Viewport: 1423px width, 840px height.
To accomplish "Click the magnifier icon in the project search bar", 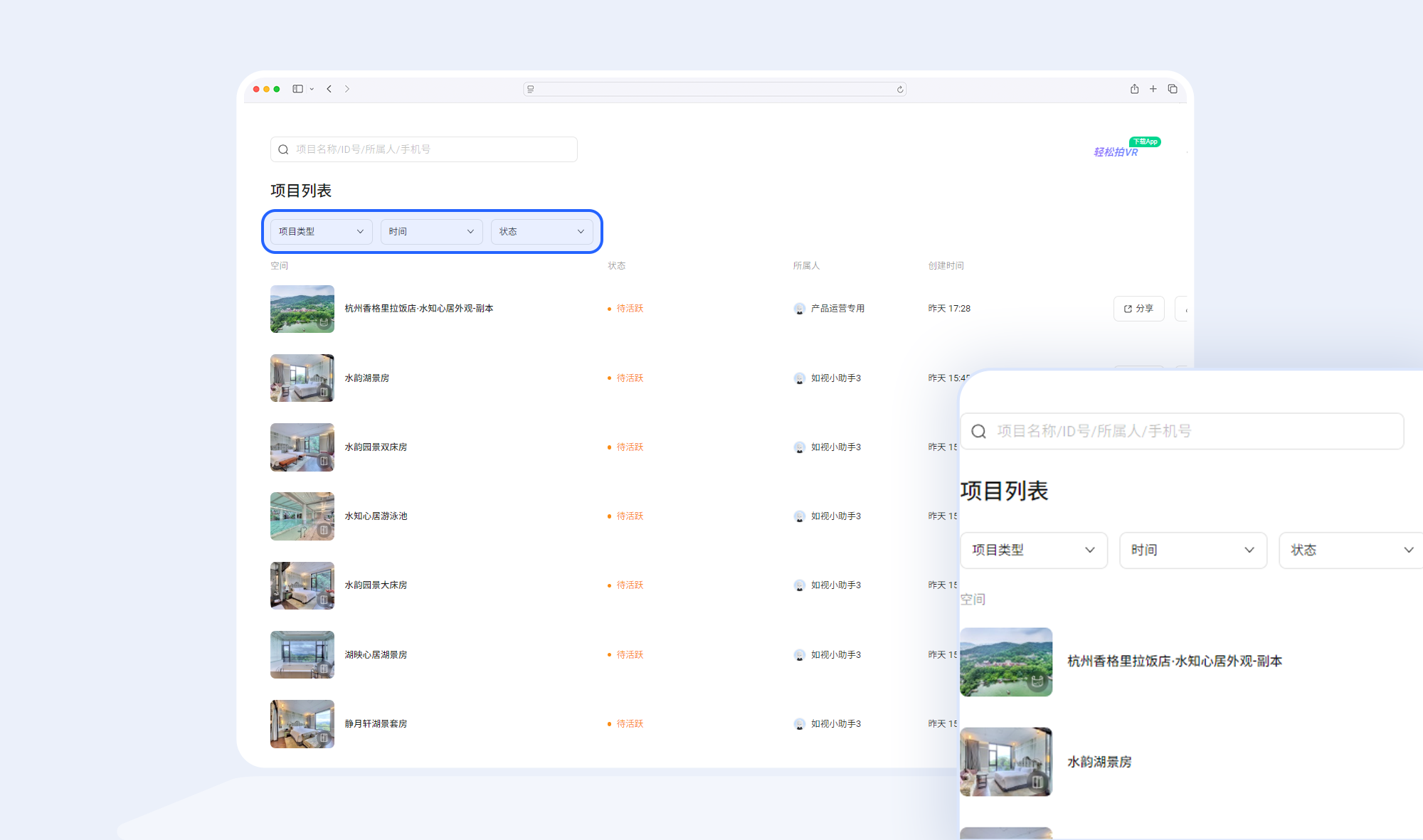I will click(x=283, y=149).
